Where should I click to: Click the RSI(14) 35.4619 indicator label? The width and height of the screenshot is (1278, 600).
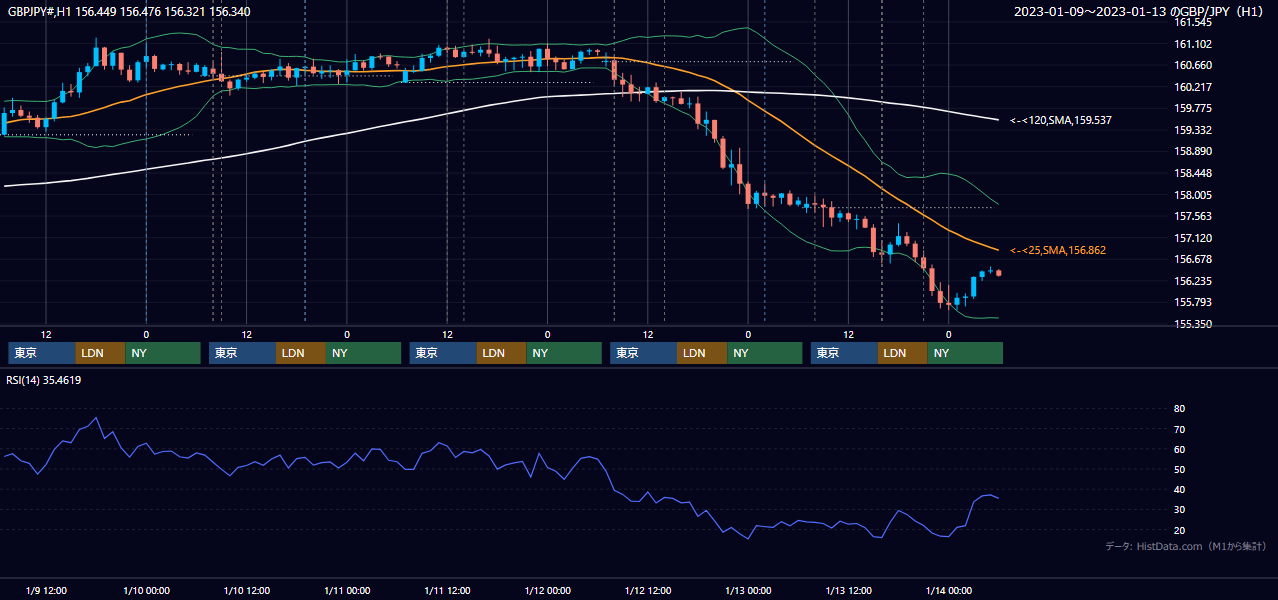click(x=44, y=380)
